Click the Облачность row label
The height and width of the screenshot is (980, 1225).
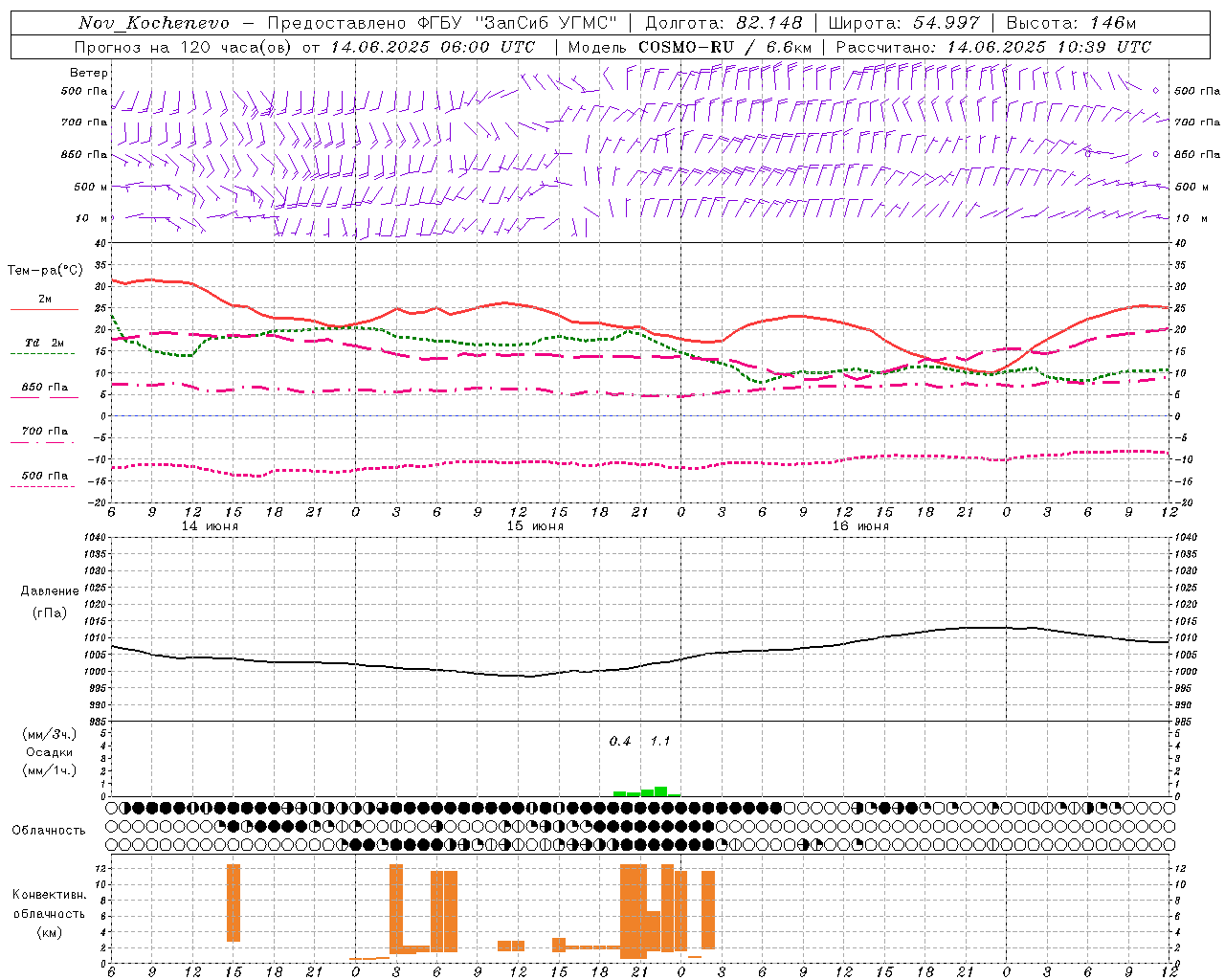[49, 830]
